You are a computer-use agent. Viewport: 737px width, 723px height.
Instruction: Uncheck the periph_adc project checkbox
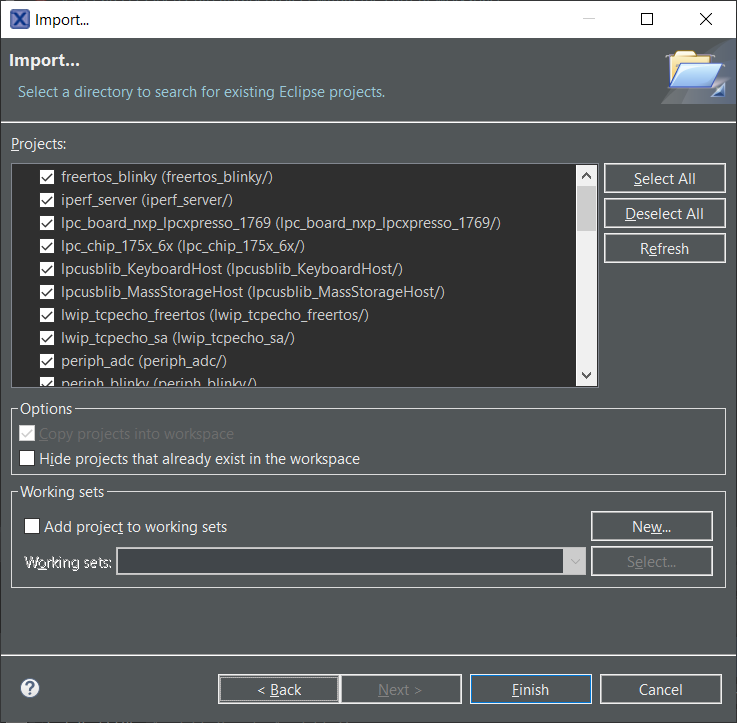[x=47, y=361]
